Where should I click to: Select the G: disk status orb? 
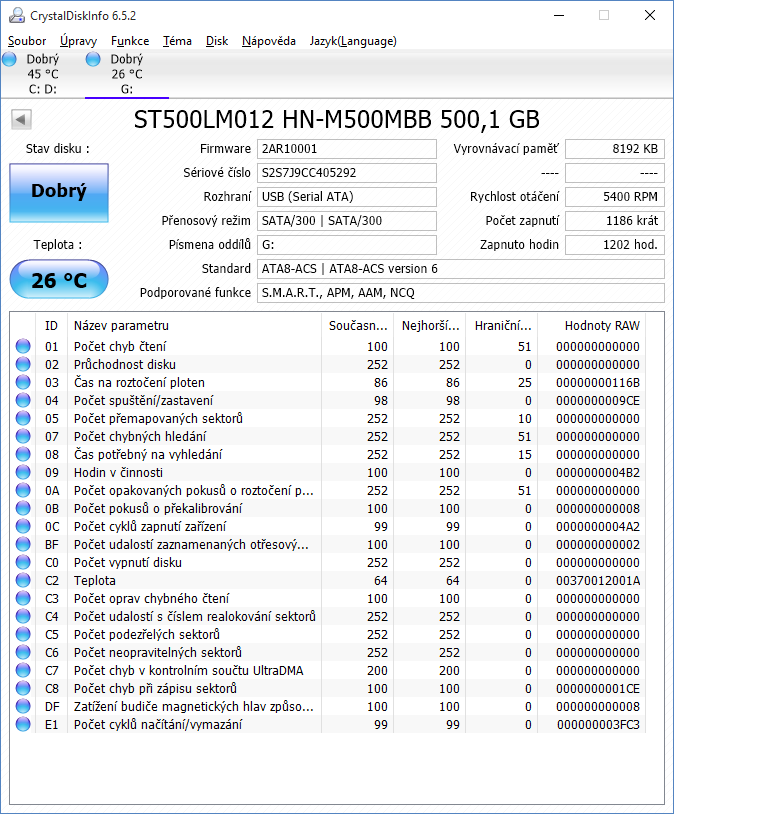tap(94, 60)
